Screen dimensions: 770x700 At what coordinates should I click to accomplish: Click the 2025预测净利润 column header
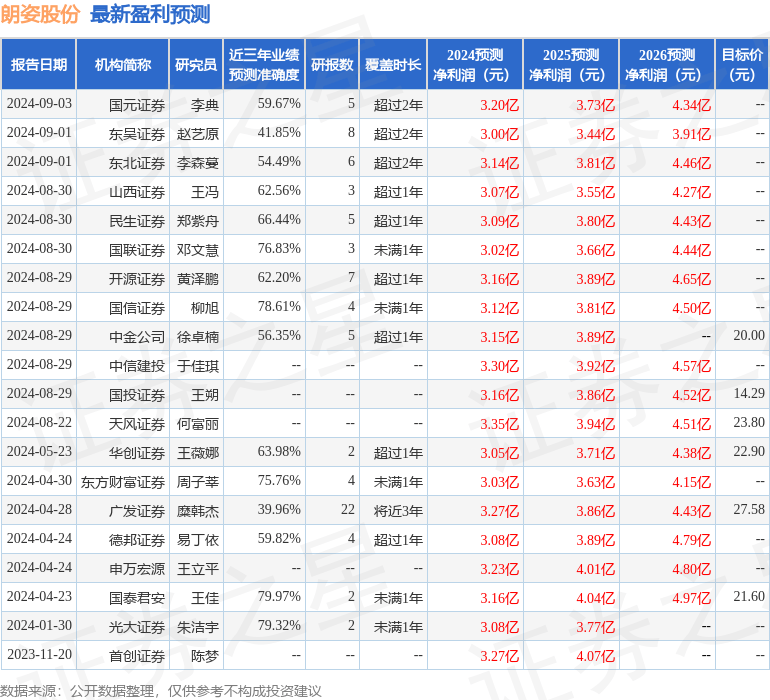[x=571, y=64]
